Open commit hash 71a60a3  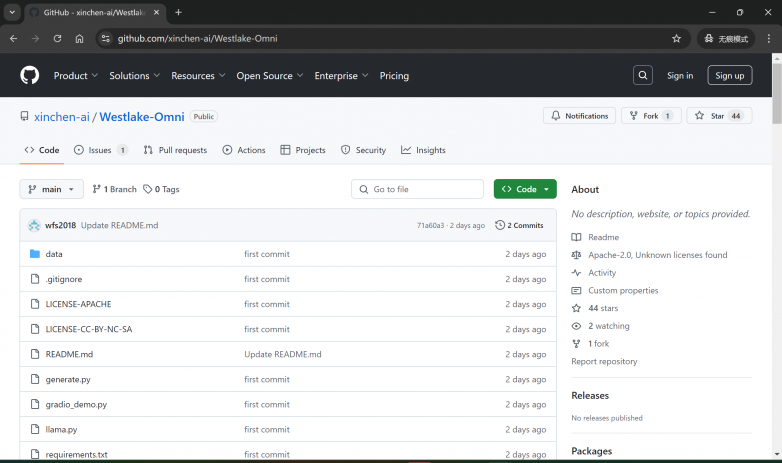point(430,226)
